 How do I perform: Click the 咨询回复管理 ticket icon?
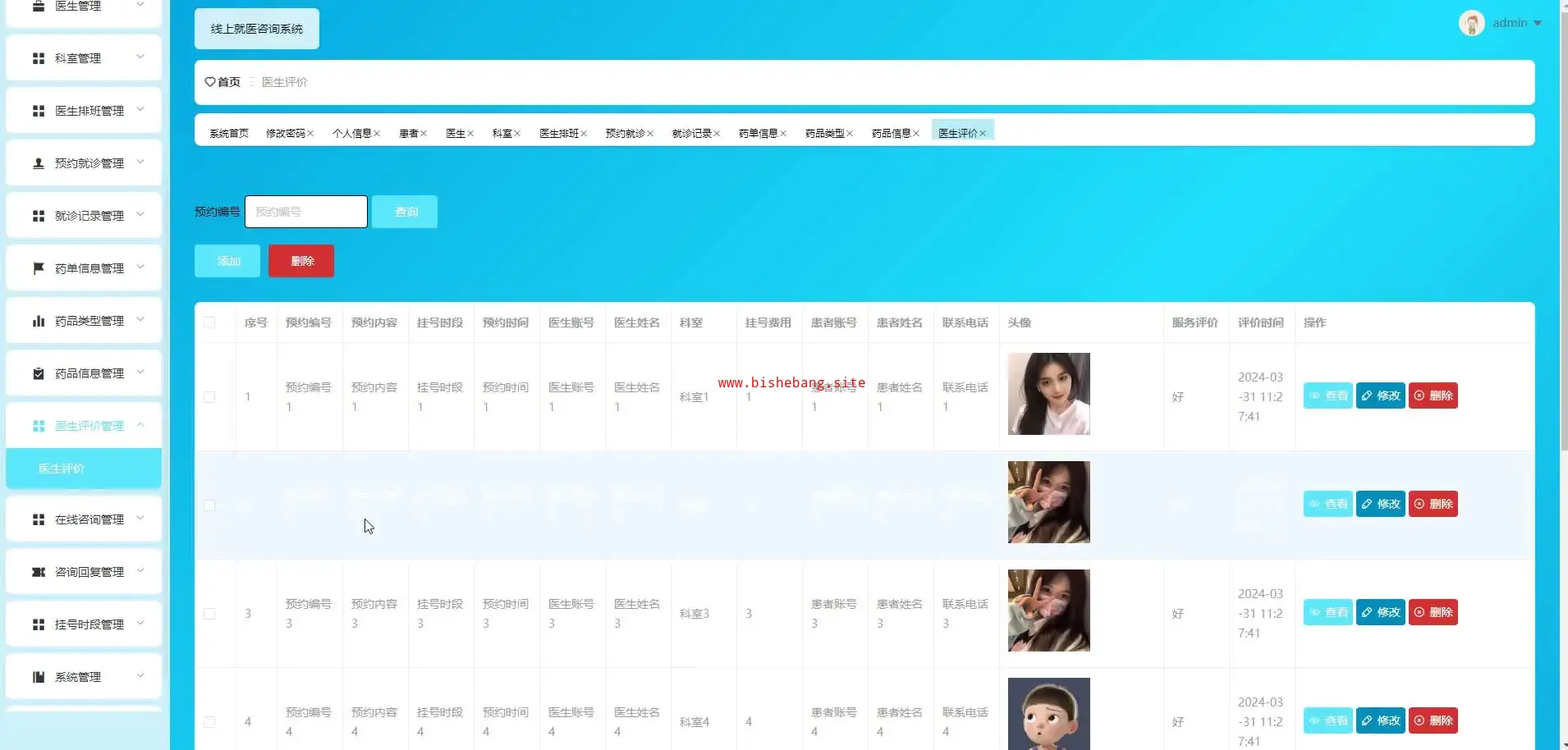click(39, 572)
